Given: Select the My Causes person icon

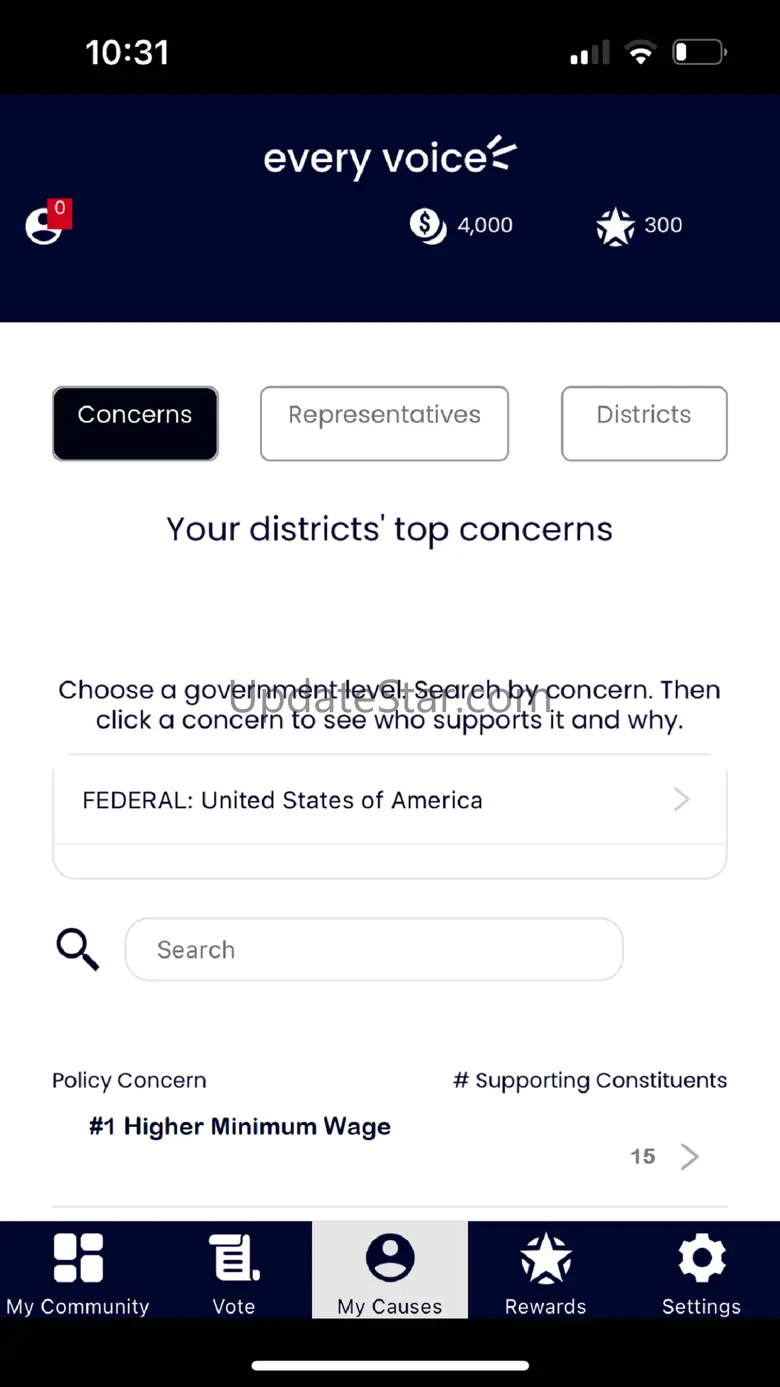Looking at the screenshot, I should (390, 1257).
